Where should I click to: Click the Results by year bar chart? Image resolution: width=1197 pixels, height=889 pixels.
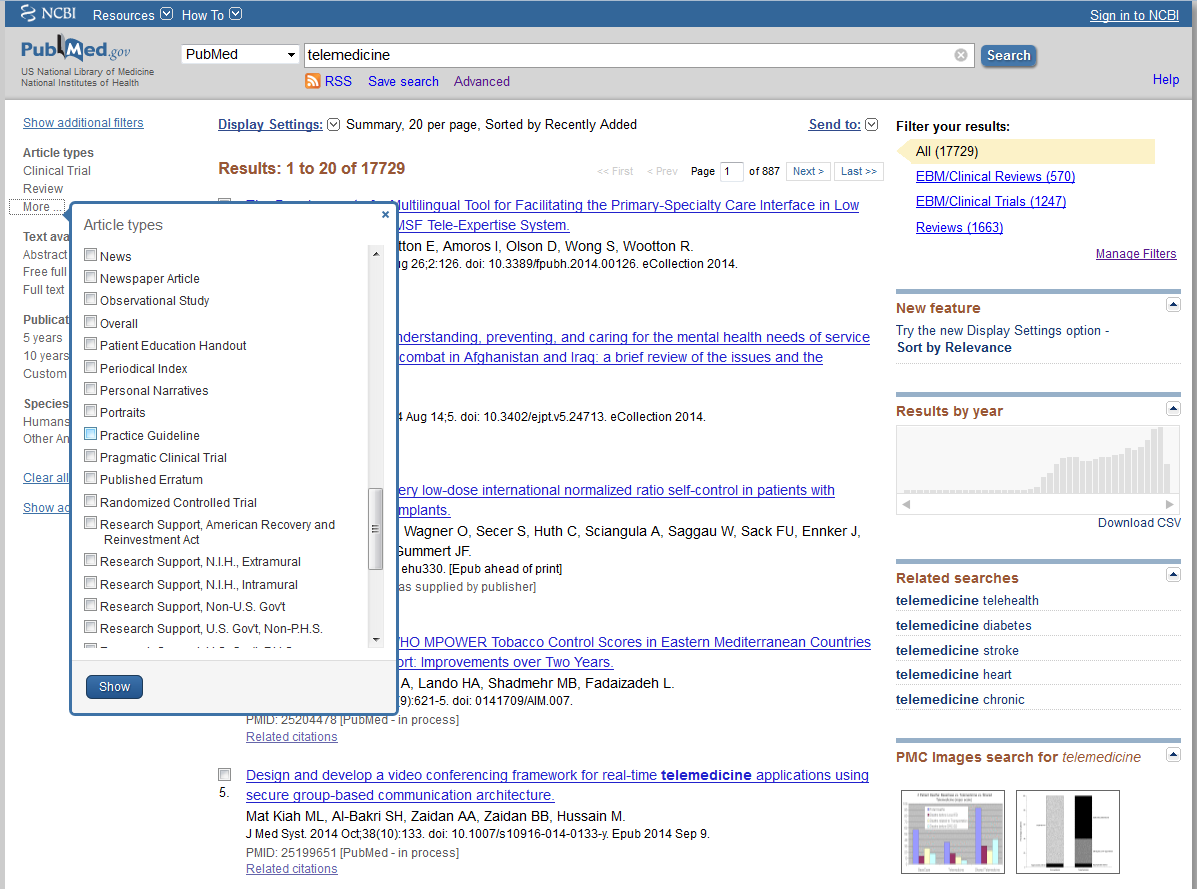[1038, 460]
